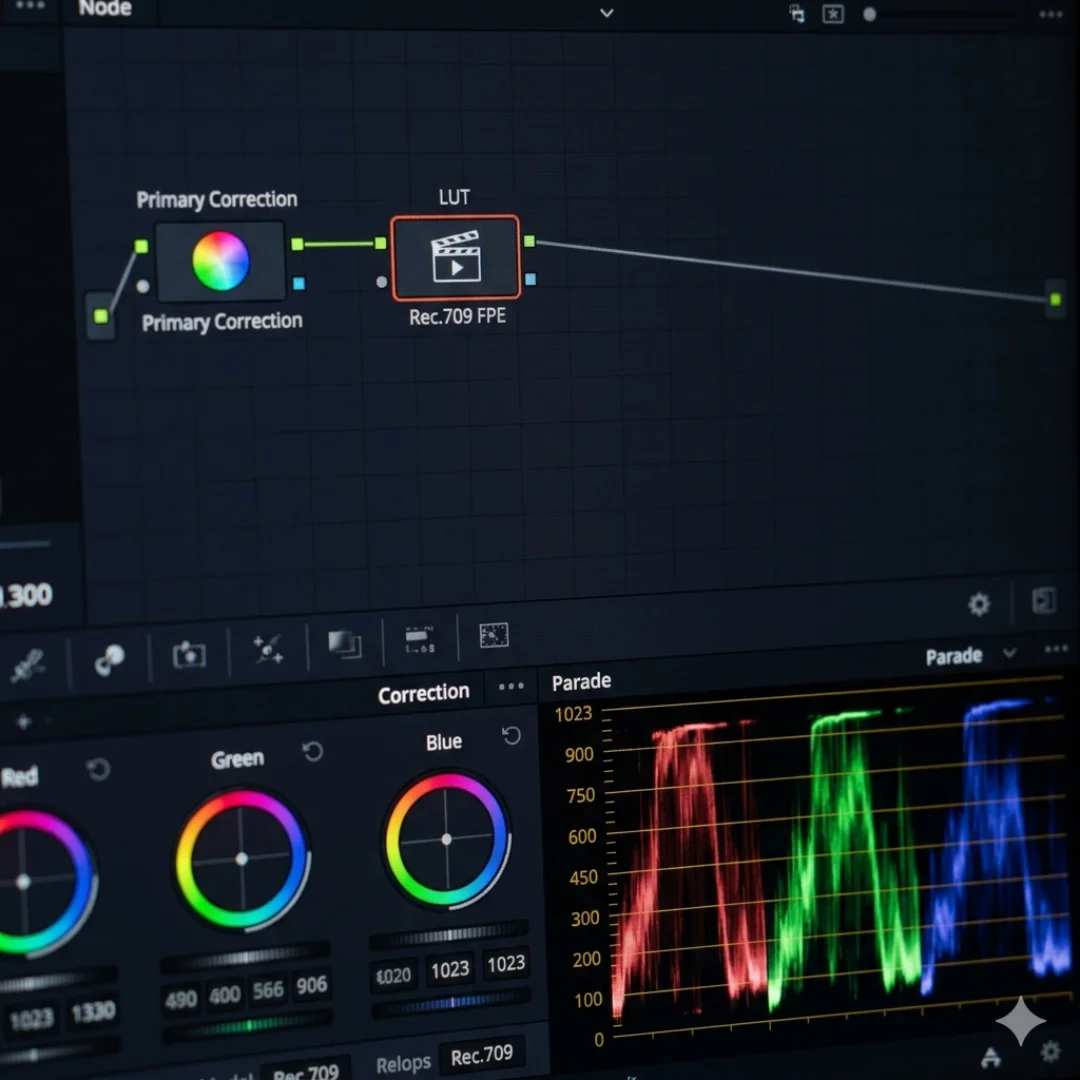This screenshot has height=1080, width=1080.
Task: Click the small plus icon above the Red wheel
Action: 23,722
